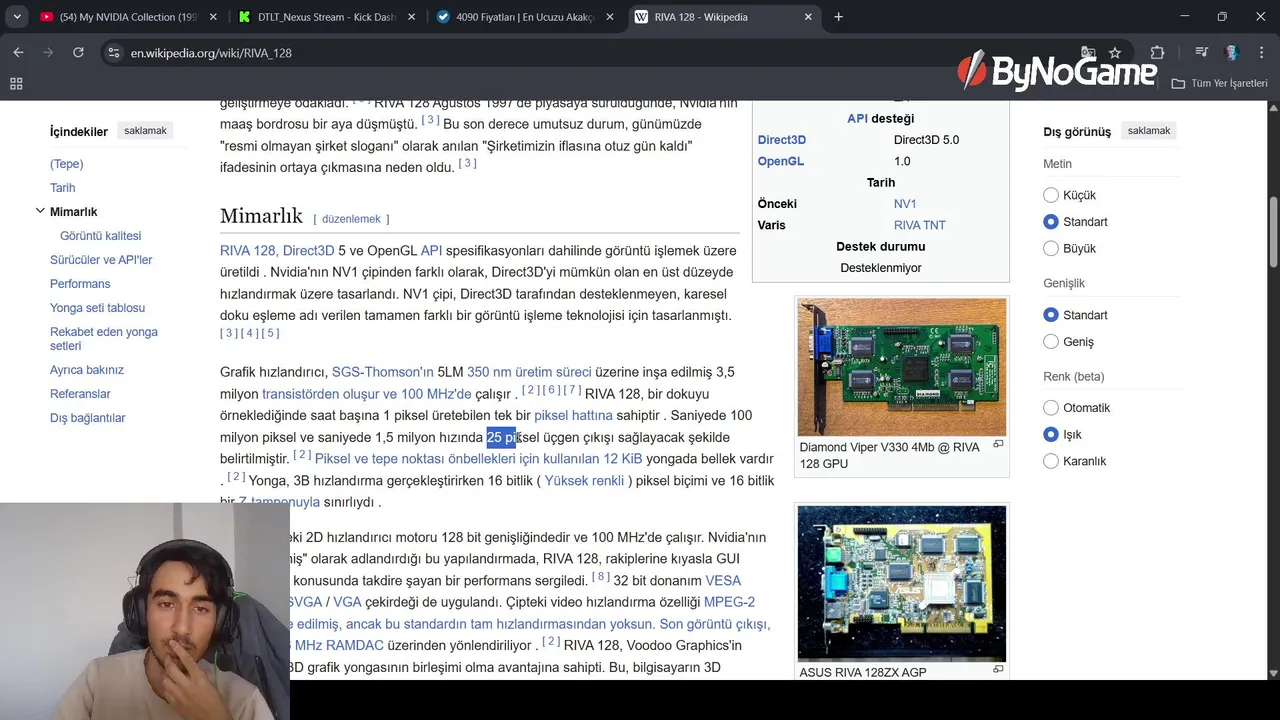Open the Chrome three-dot menu
This screenshot has height=720, width=1280.
point(1260,53)
